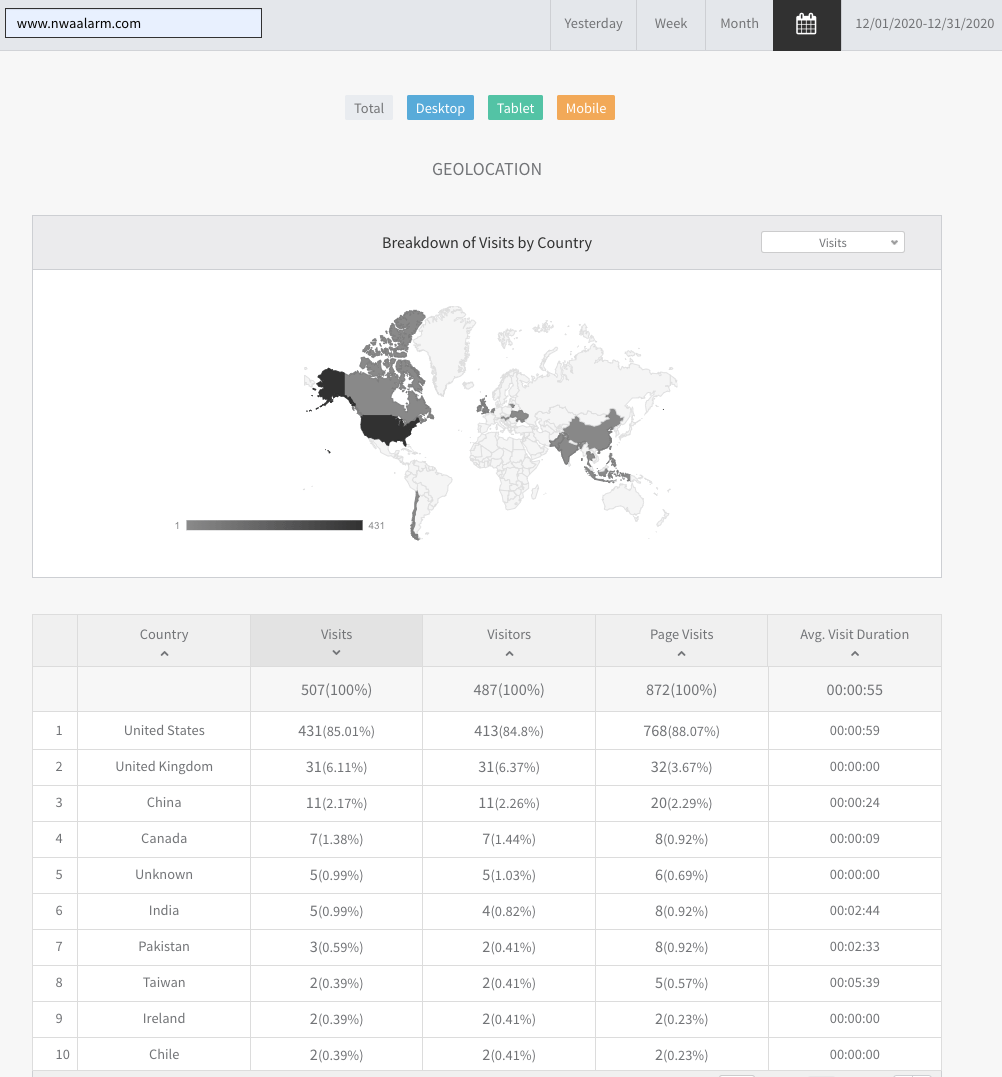The width and height of the screenshot is (1002, 1077).
Task: Select the Chile country cell
Action: pos(164,1054)
